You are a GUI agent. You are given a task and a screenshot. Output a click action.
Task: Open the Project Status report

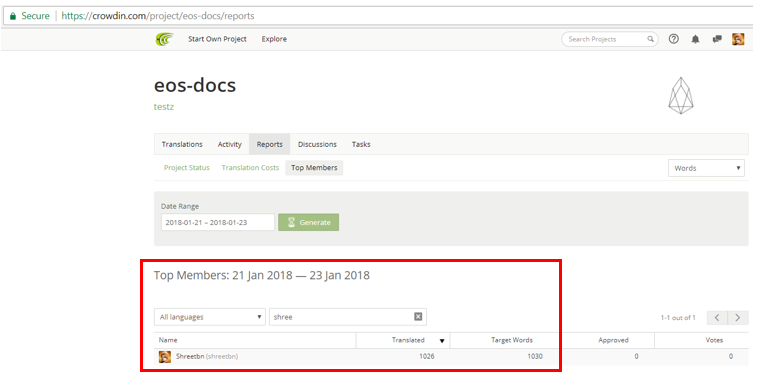(x=187, y=168)
